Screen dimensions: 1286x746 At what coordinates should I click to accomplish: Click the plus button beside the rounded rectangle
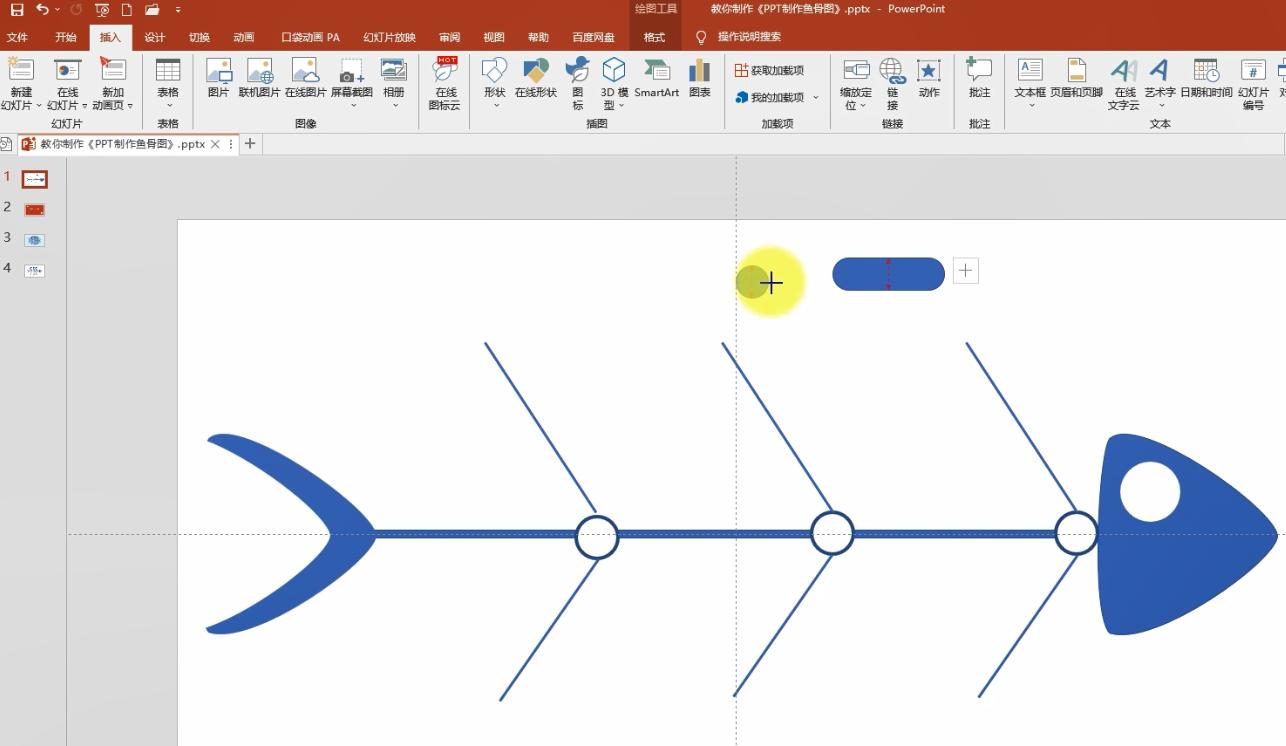[965, 270]
